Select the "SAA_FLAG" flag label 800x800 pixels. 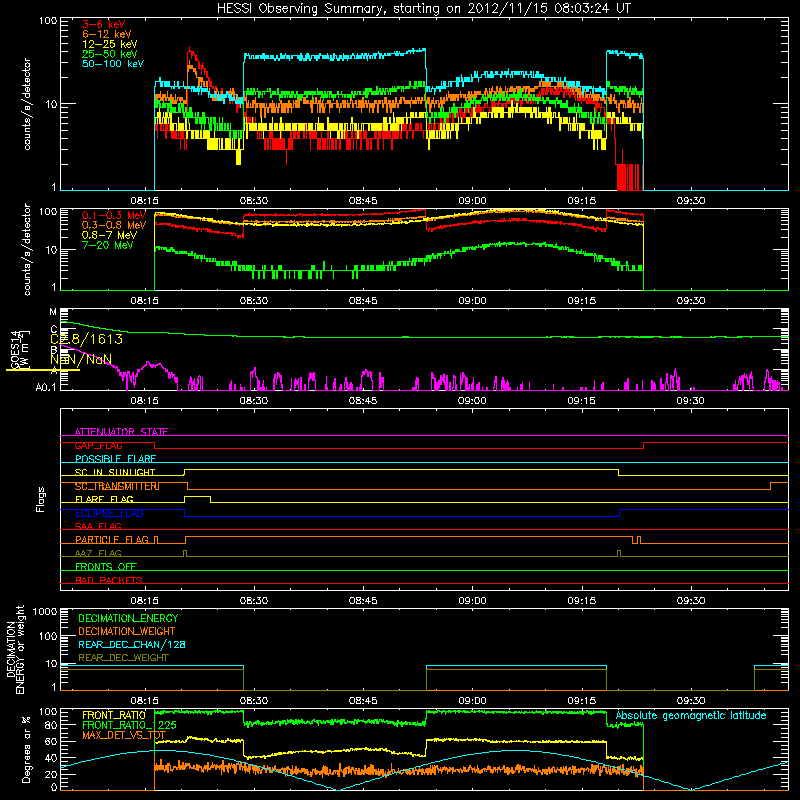(x=98, y=526)
